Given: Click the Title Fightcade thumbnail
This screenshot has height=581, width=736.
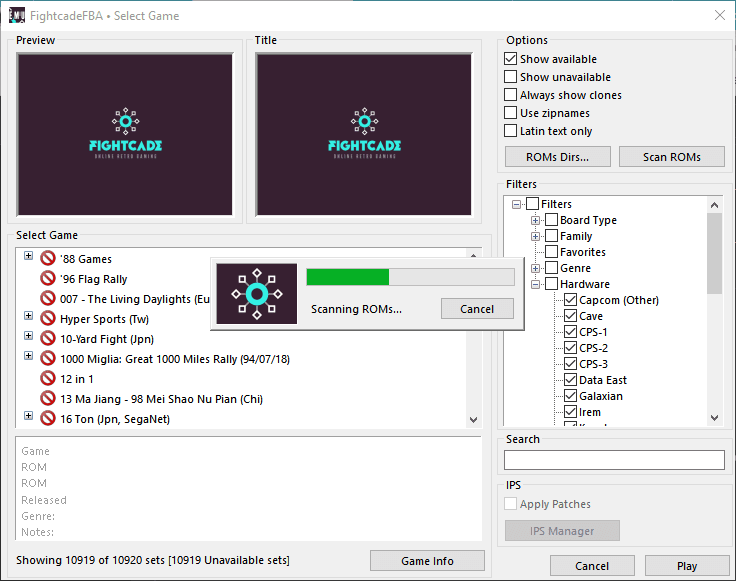Looking at the screenshot, I should pyautogui.click(x=364, y=135).
